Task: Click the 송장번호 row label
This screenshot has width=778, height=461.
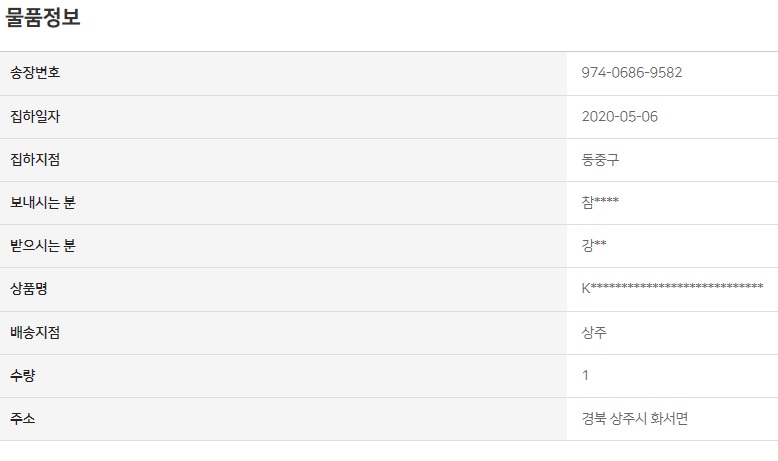Action: coord(36,73)
